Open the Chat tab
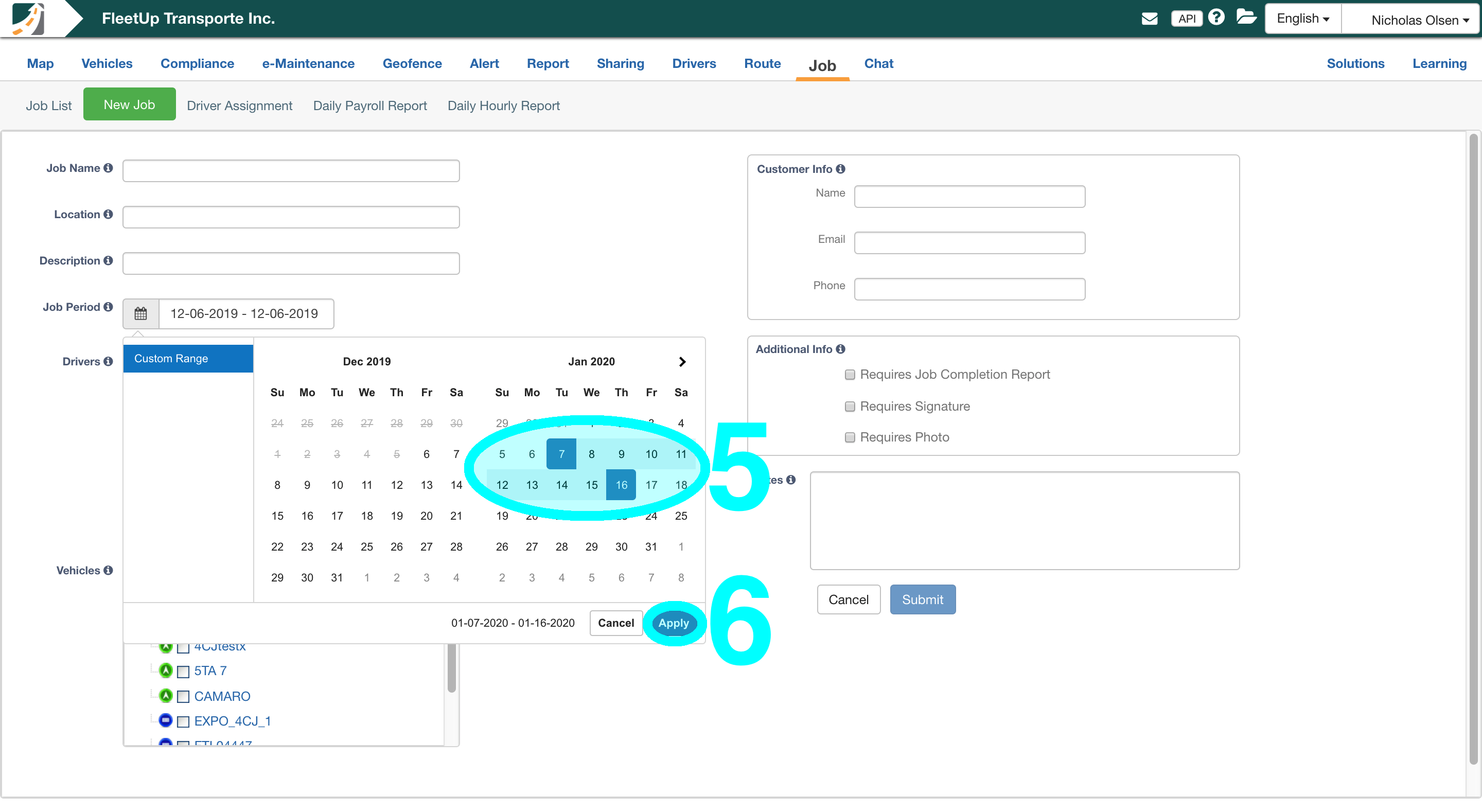The height and width of the screenshot is (812, 1482). [x=878, y=63]
